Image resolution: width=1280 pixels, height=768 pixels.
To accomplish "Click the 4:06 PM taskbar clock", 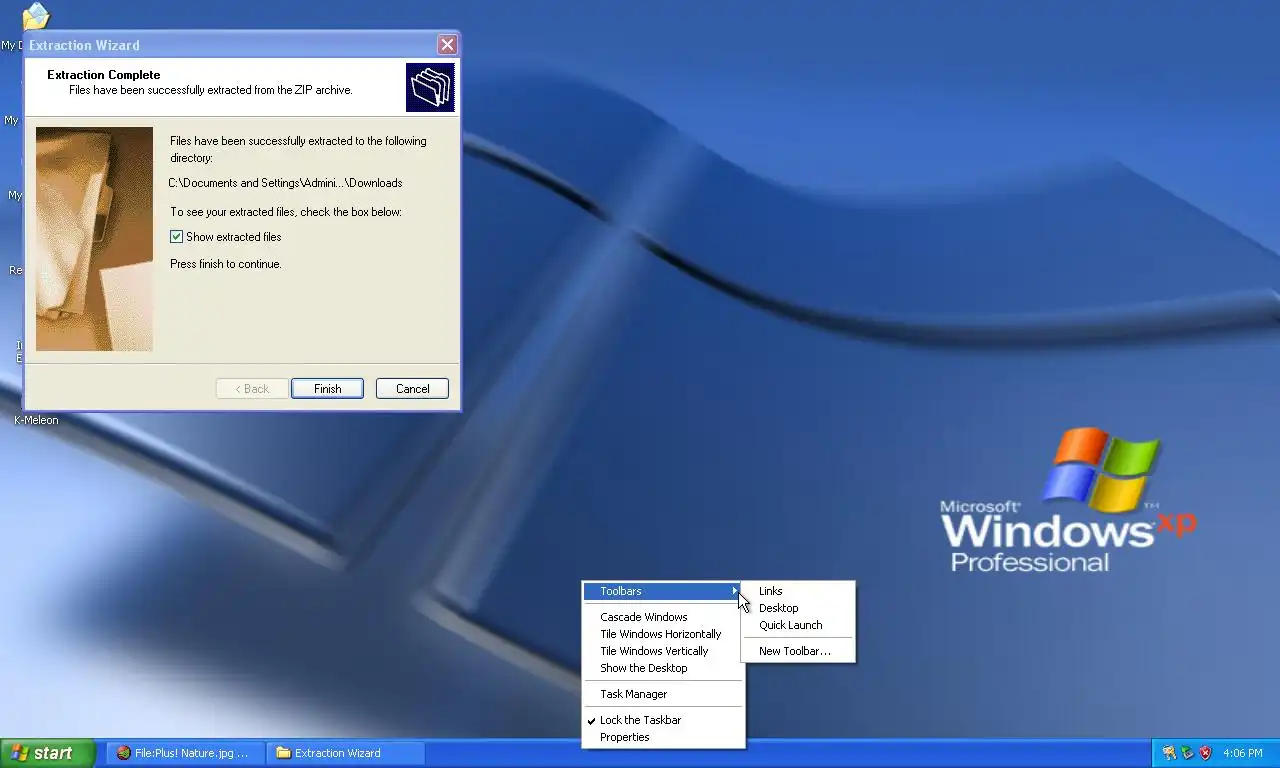I will click(x=1243, y=753).
